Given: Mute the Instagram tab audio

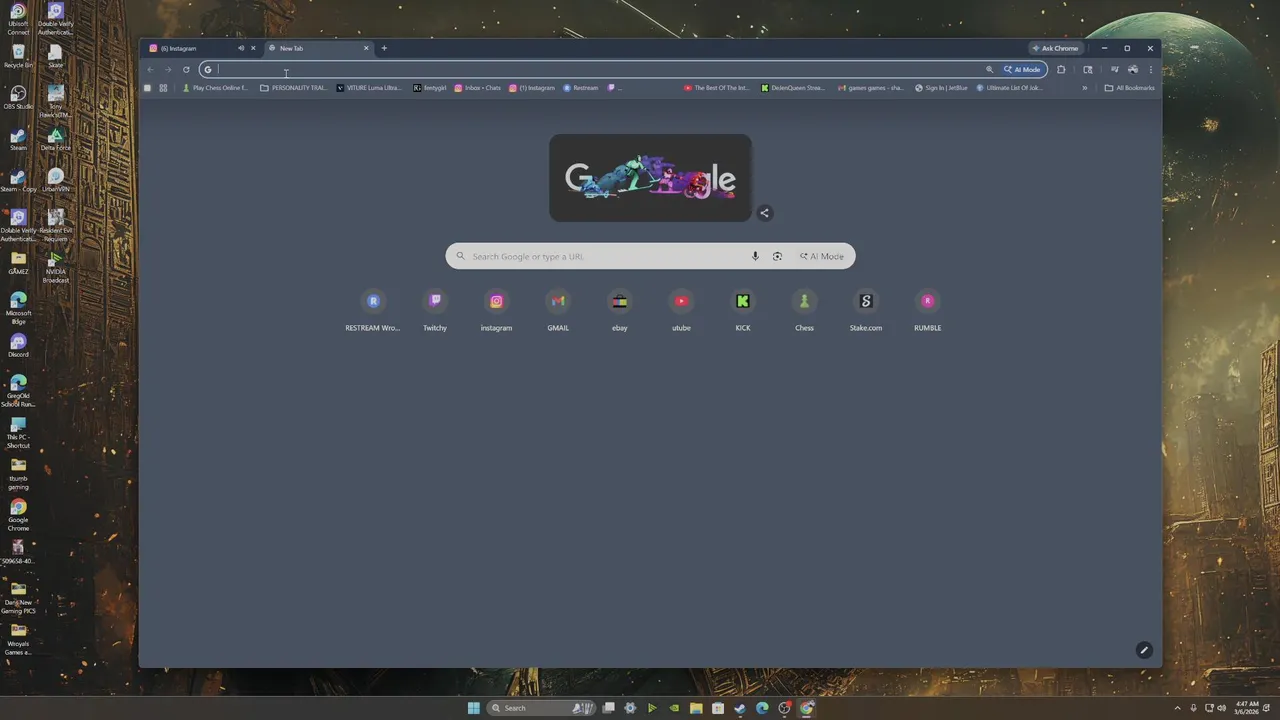Looking at the screenshot, I should (x=241, y=48).
